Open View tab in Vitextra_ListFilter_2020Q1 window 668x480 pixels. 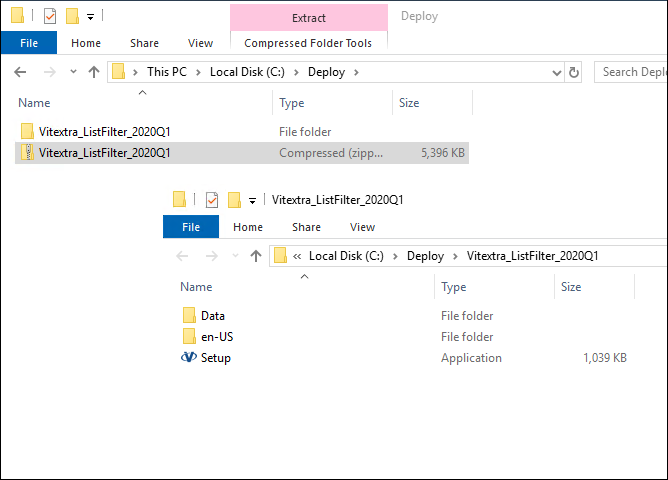[x=363, y=227]
